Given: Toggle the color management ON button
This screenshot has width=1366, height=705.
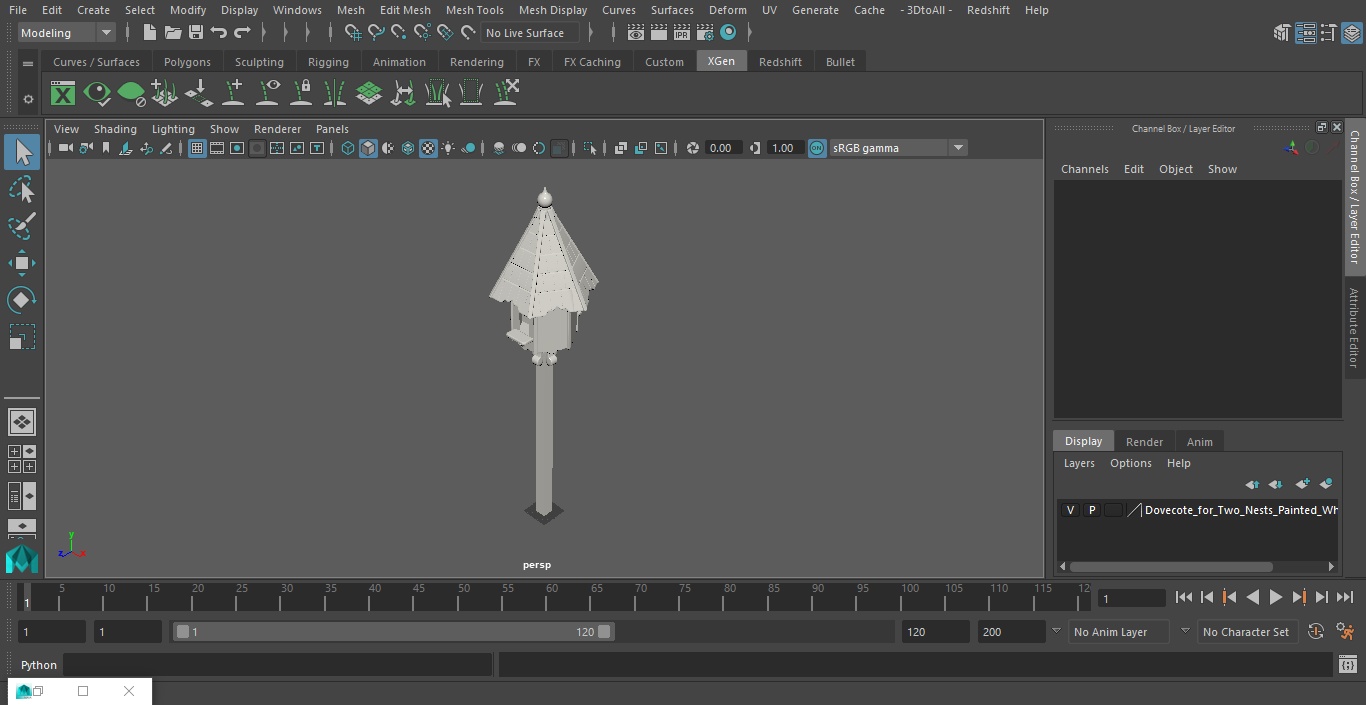Looking at the screenshot, I should pyautogui.click(x=817, y=148).
